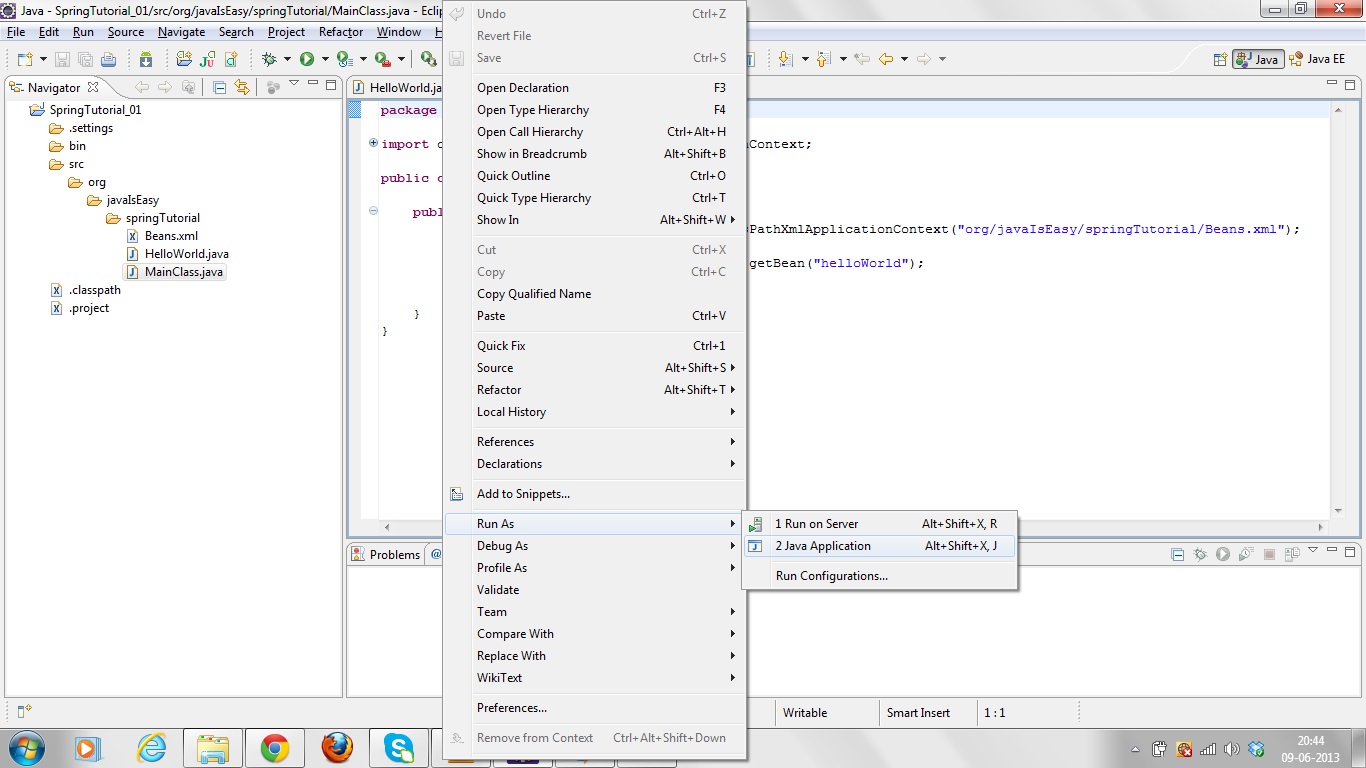Viewport: 1366px width, 768px height.
Task: Open Google Chrome from taskbar
Action: click(275, 748)
